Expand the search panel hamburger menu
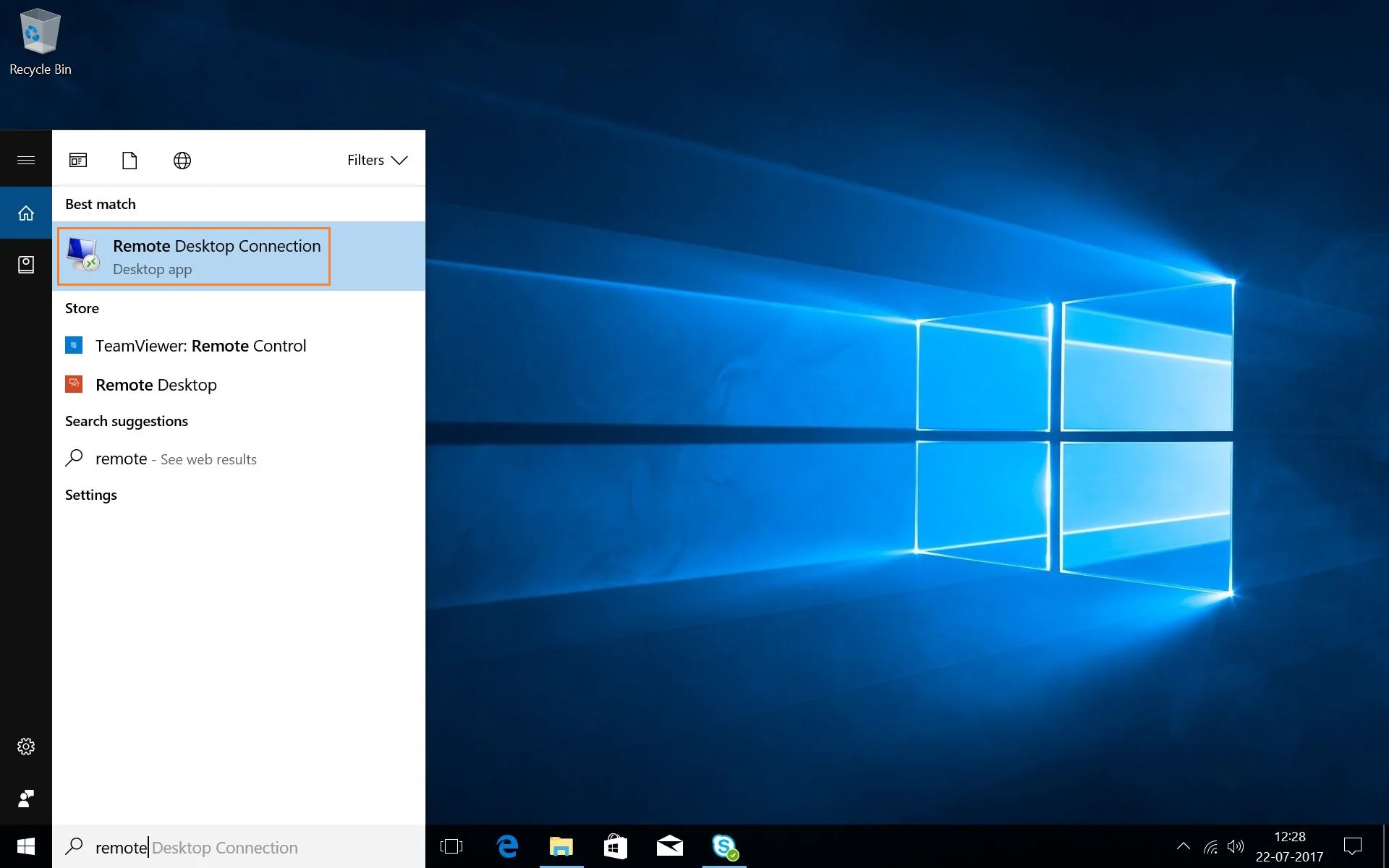 tap(26, 159)
